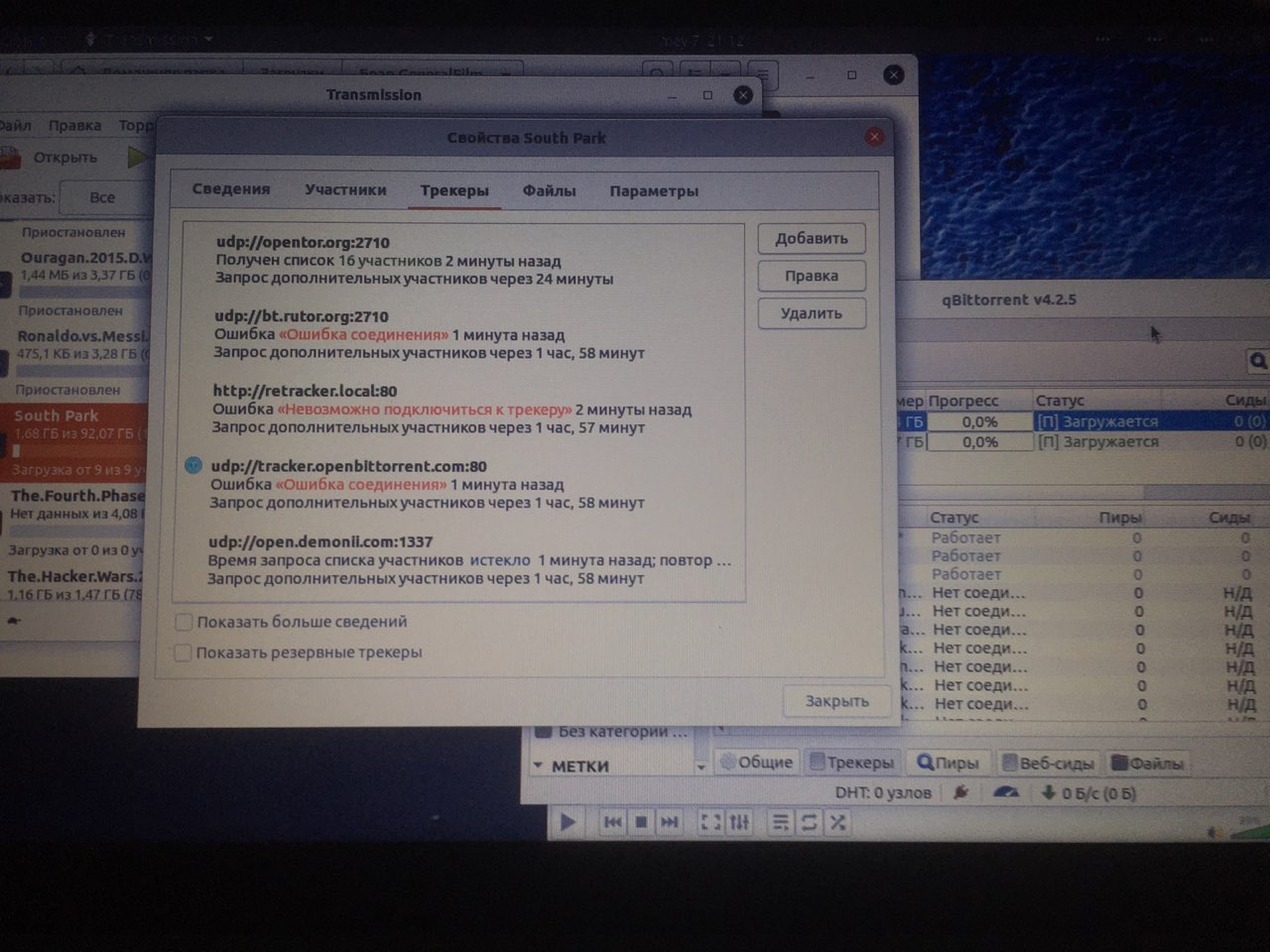Open Файлы tab in qBittorrent bottom bar
This screenshot has height=952, width=1270.
pyautogui.click(x=1148, y=763)
